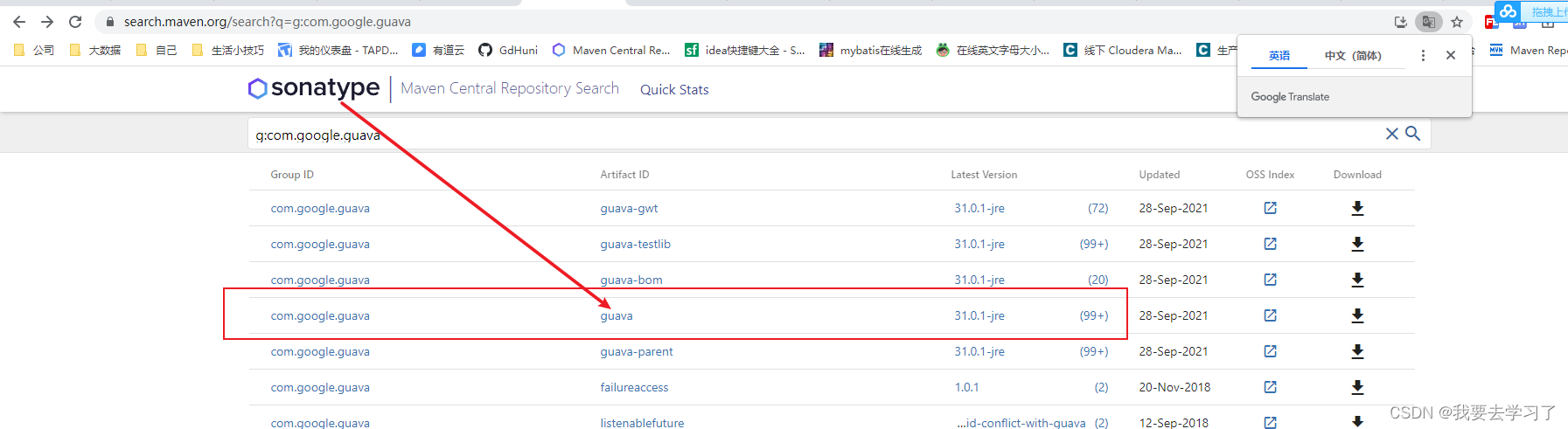Click the 28-Sep-2021 date in guava-parent row
This screenshot has width=1568, height=429.
pos(1174,351)
